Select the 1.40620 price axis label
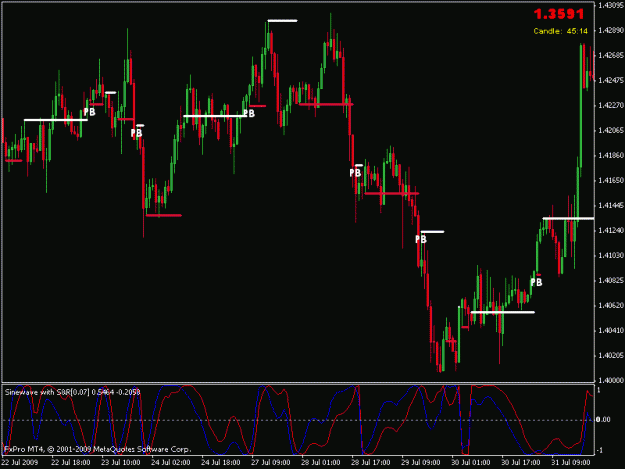 pyautogui.click(x=610, y=306)
